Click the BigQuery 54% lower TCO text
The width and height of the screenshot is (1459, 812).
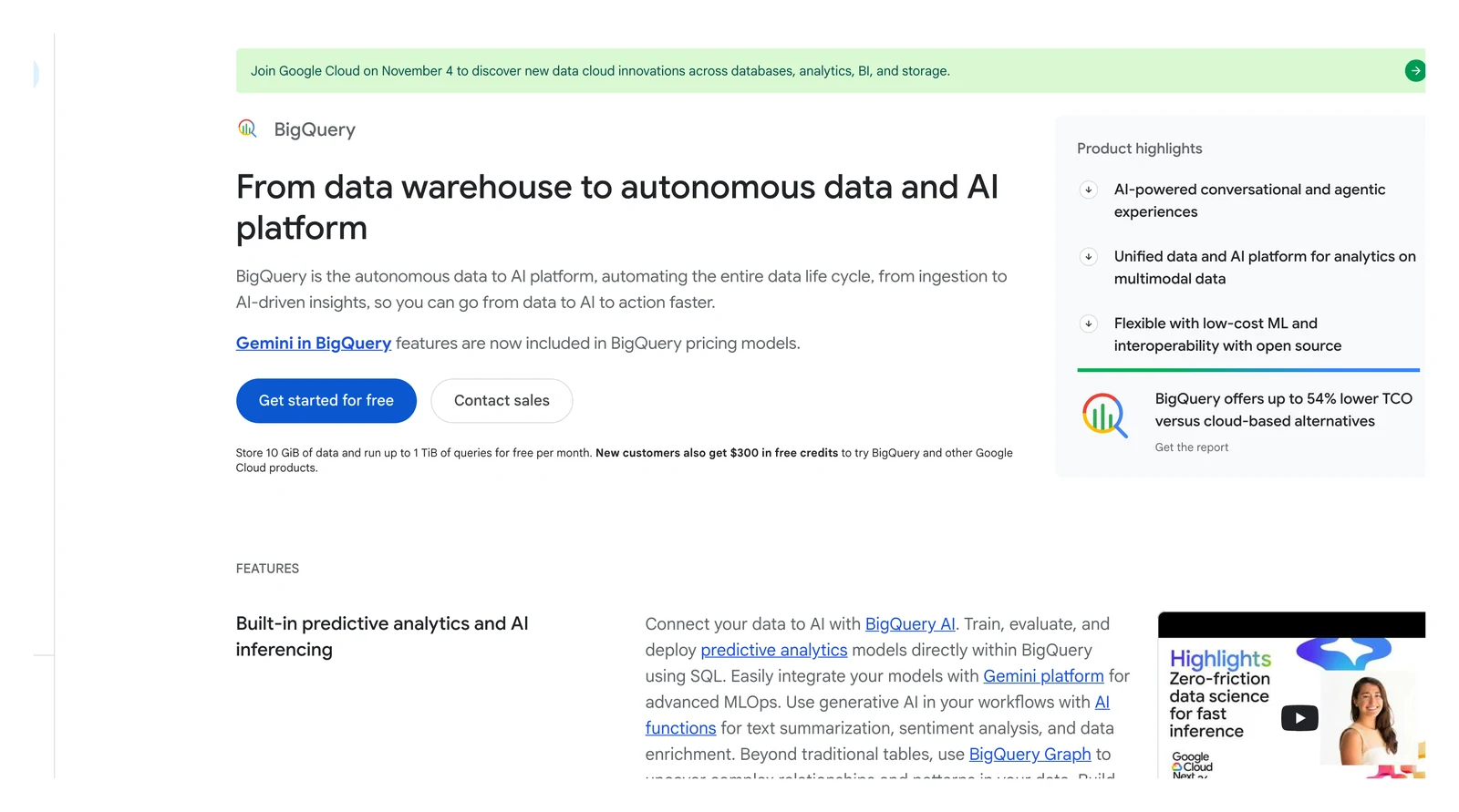(x=1284, y=410)
